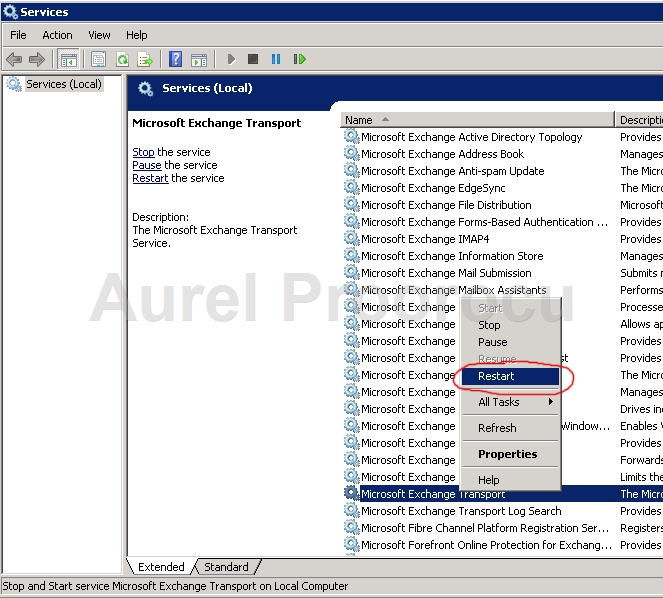663x598 pixels.
Task: Click the Pause the service link
Action: point(147,165)
